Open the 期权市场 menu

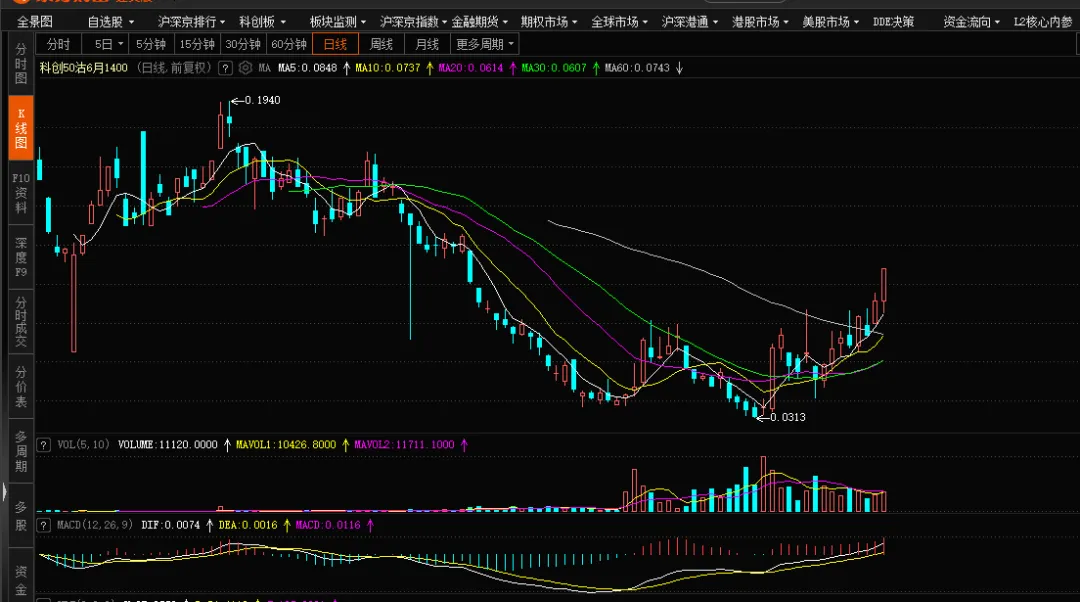(x=549, y=22)
